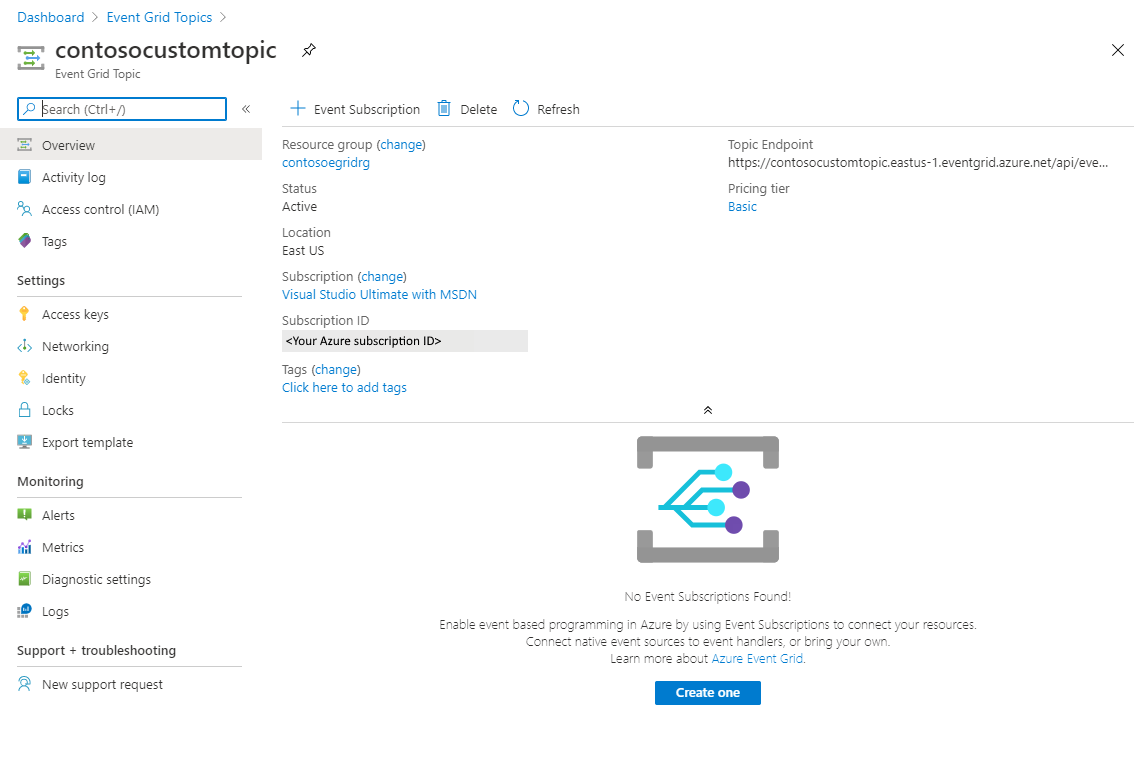Click the contosocustomtopic title text
The image size is (1146, 758).
[166, 50]
